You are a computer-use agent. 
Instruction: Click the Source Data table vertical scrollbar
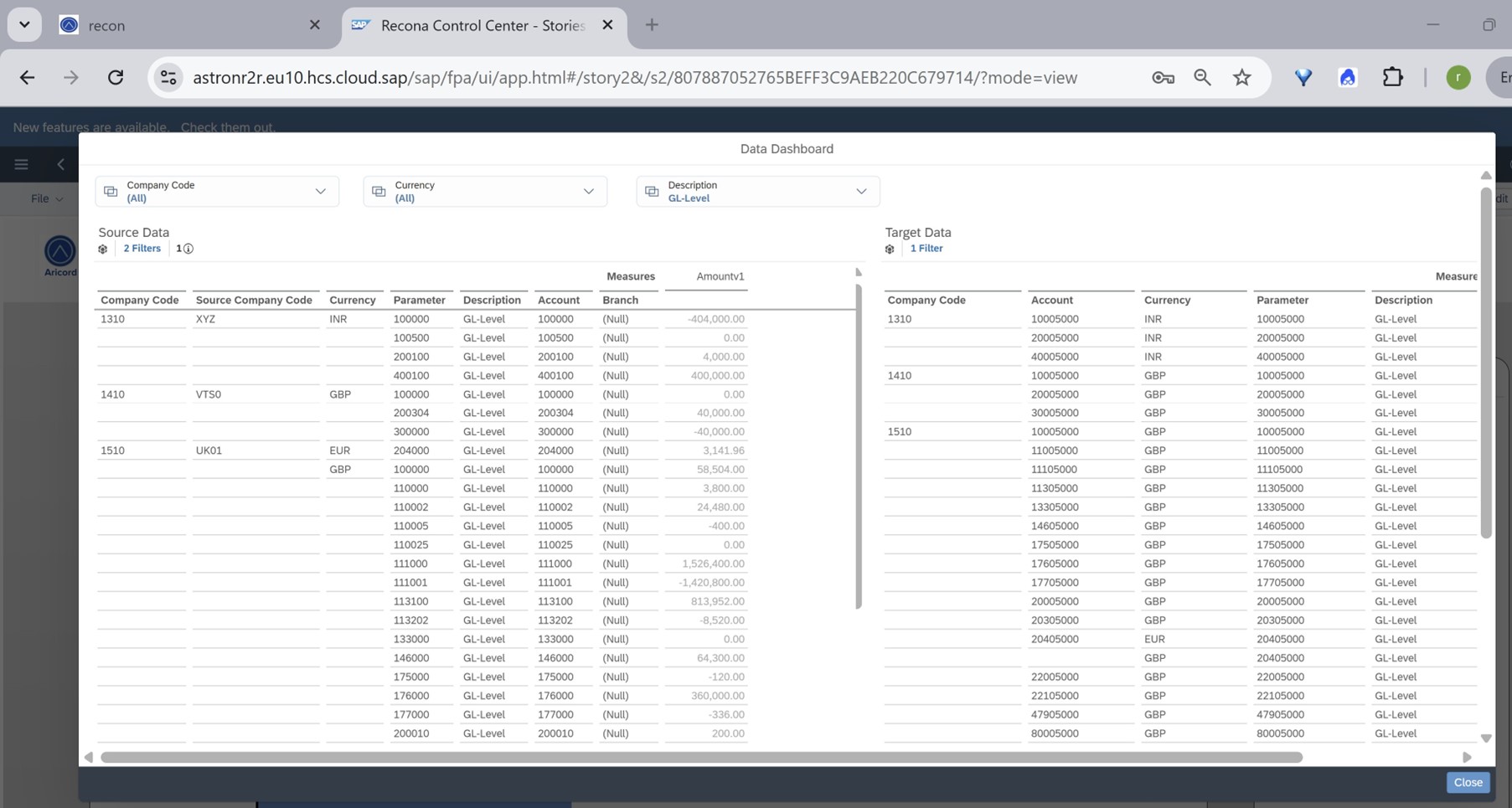[858, 446]
